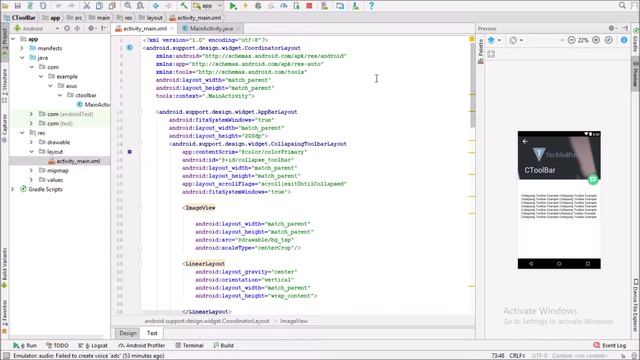Screen dimensions: 640x360
Task: Expand the mipmap folder
Action: (x=31, y=170)
